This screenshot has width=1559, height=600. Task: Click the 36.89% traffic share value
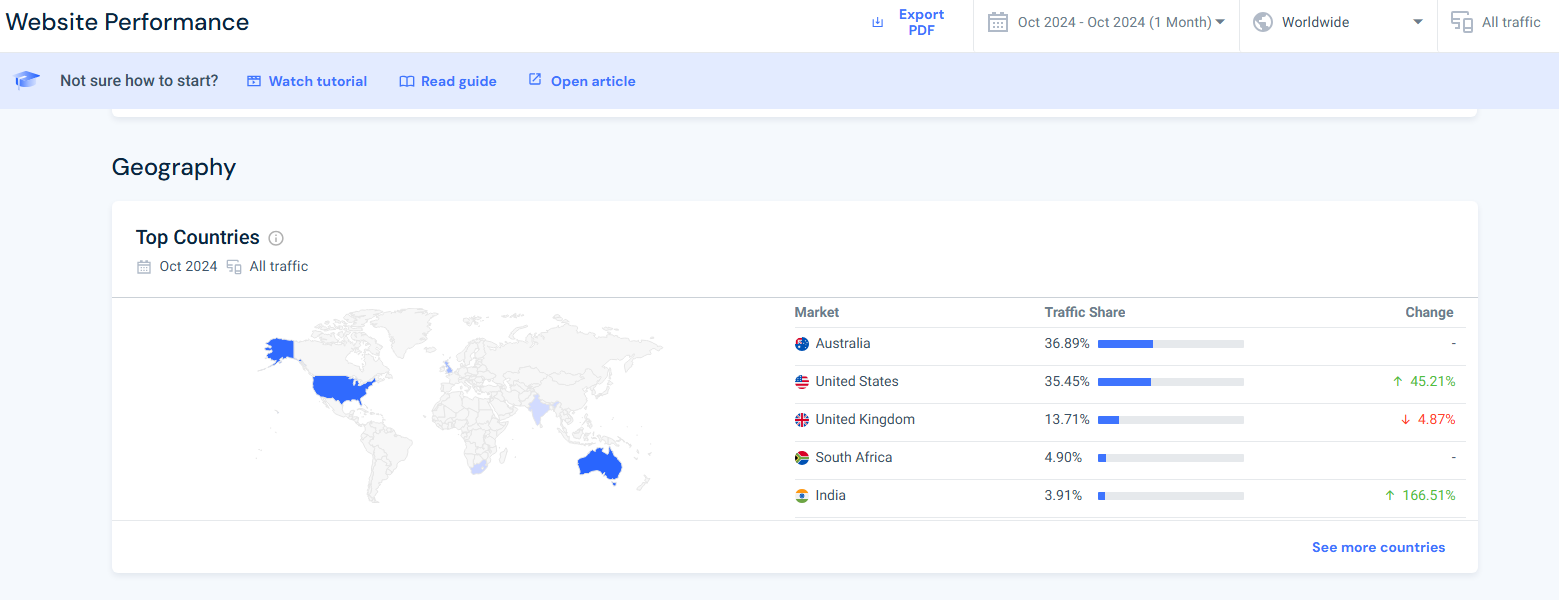point(1067,343)
